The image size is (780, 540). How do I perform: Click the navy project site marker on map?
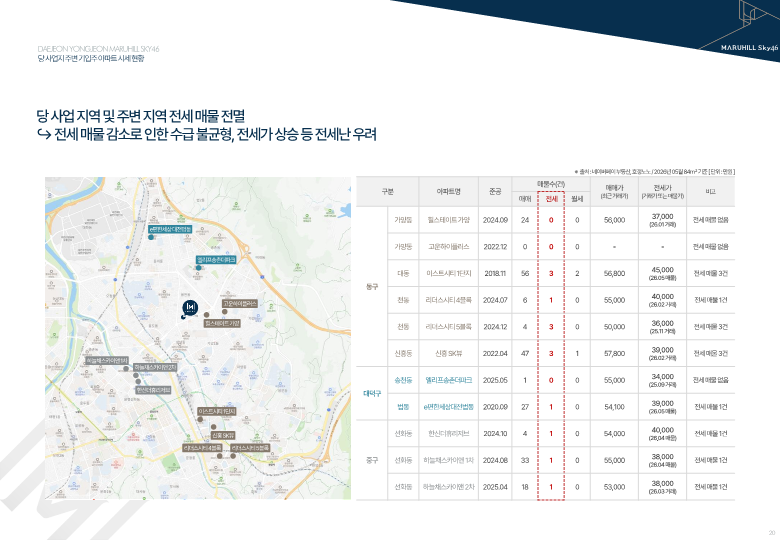190,308
